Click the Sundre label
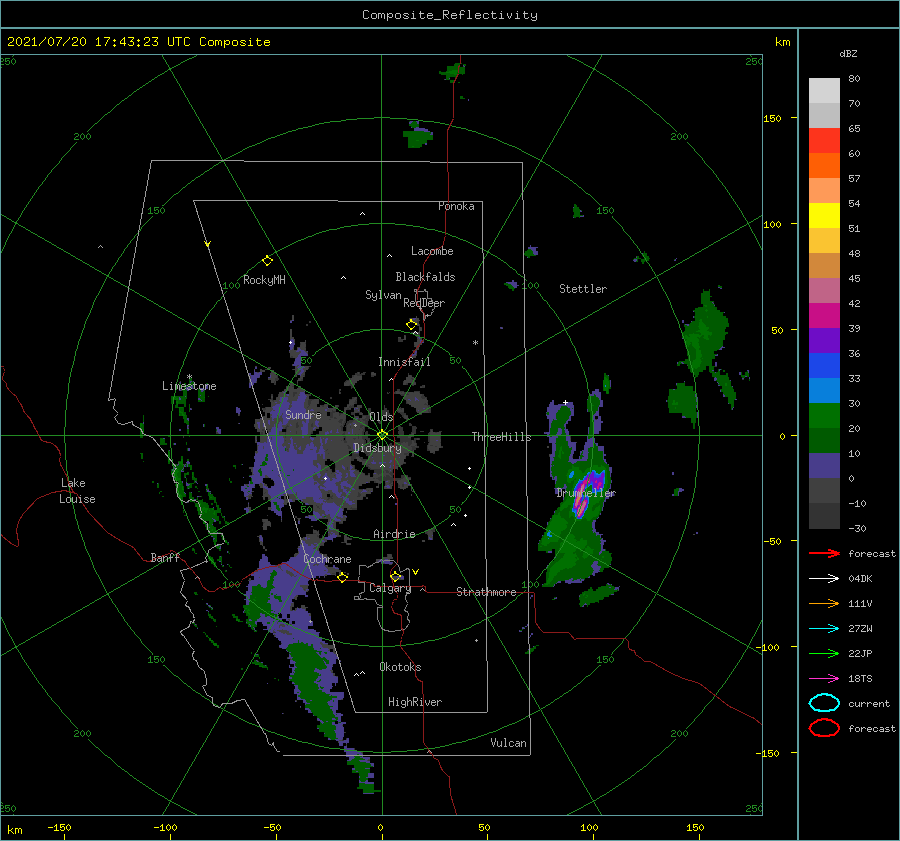This screenshot has height=841, width=900. [304, 414]
